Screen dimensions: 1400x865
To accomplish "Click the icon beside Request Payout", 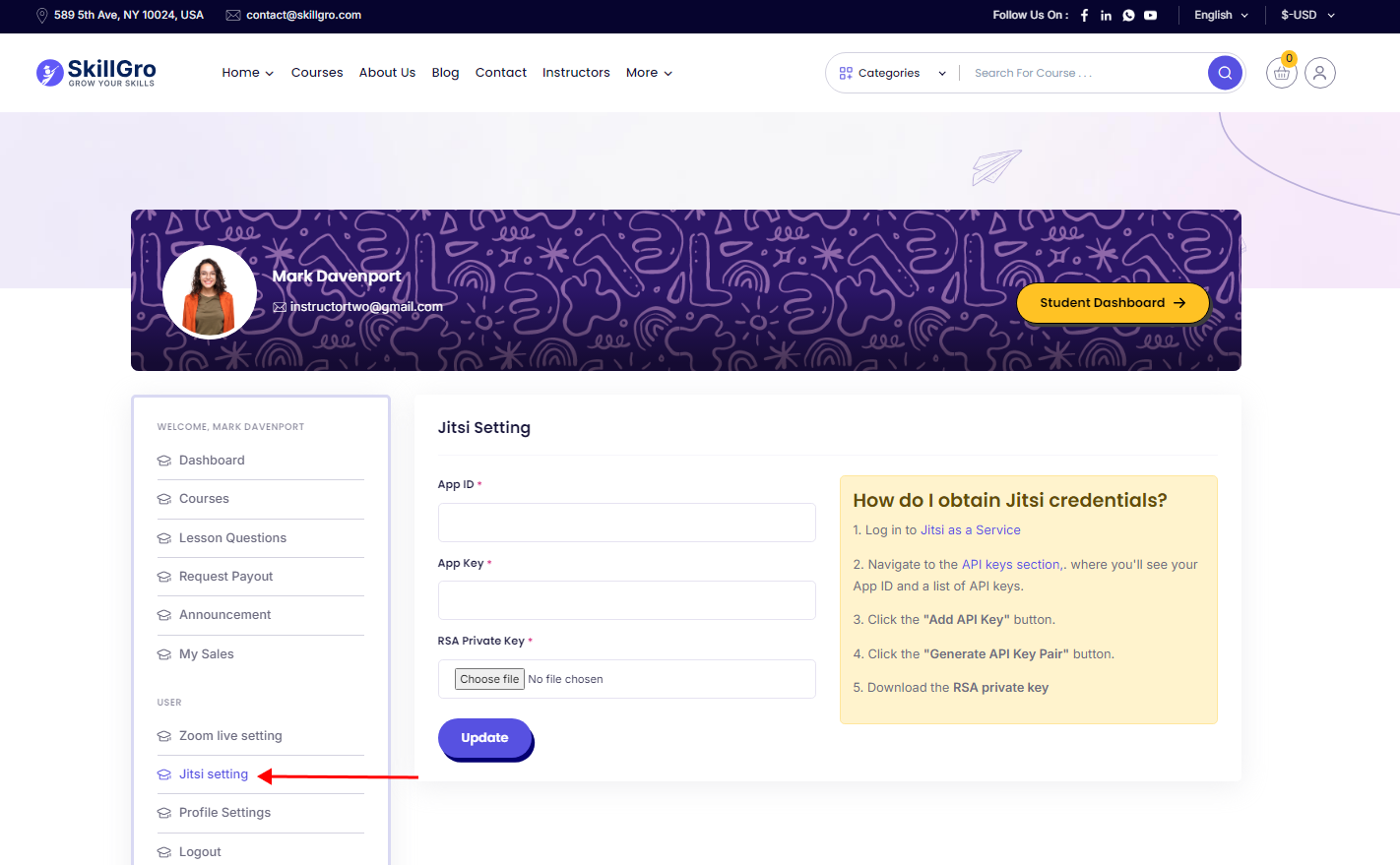I will click(x=164, y=577).
